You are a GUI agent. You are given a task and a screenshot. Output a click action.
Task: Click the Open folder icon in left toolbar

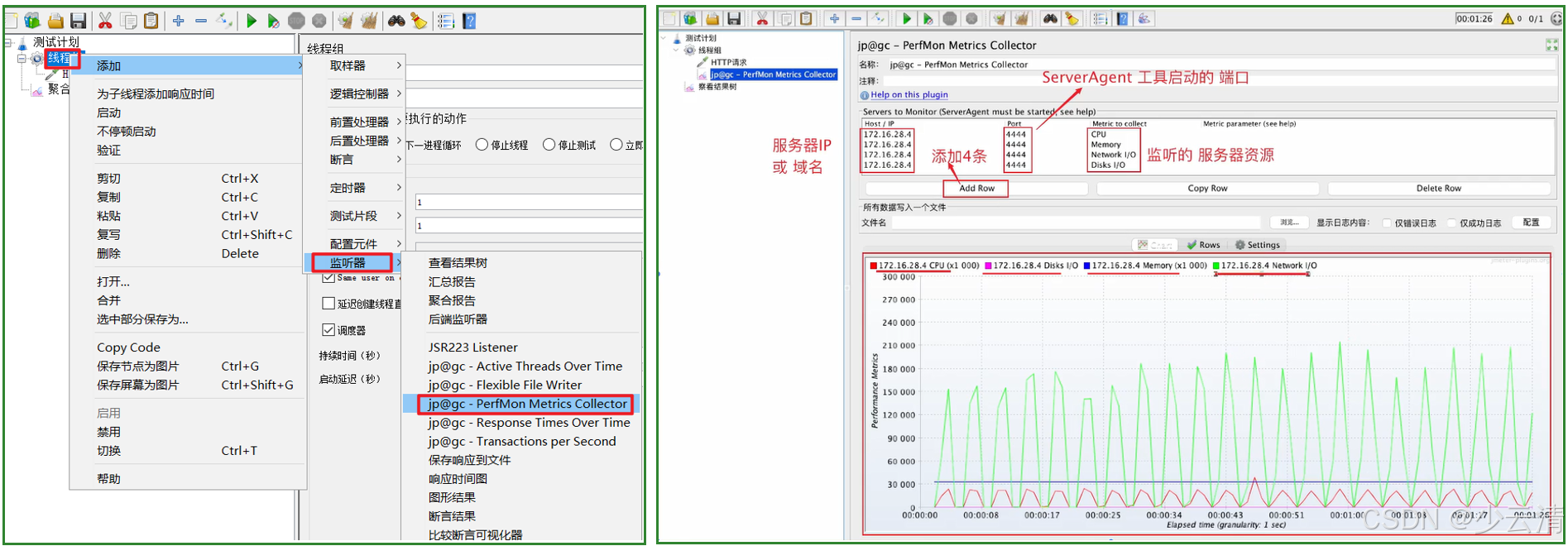pos(55,21)
